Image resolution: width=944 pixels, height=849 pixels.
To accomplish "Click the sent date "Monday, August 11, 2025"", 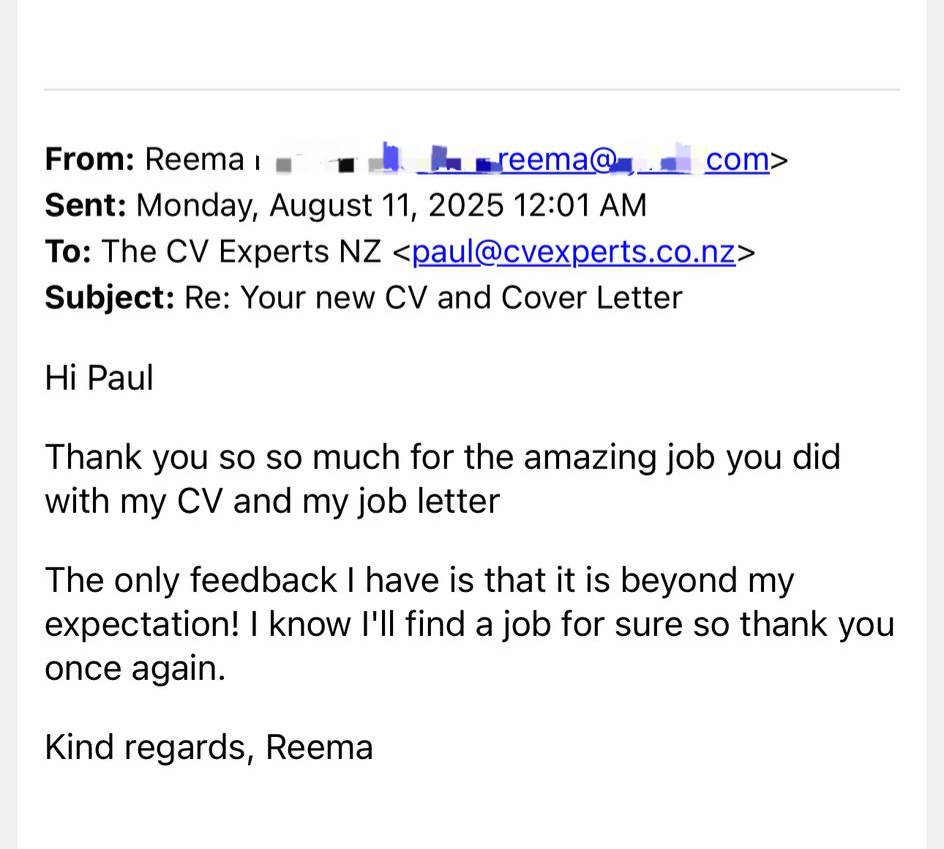I will pyautogui.click(x=320, y=206).
